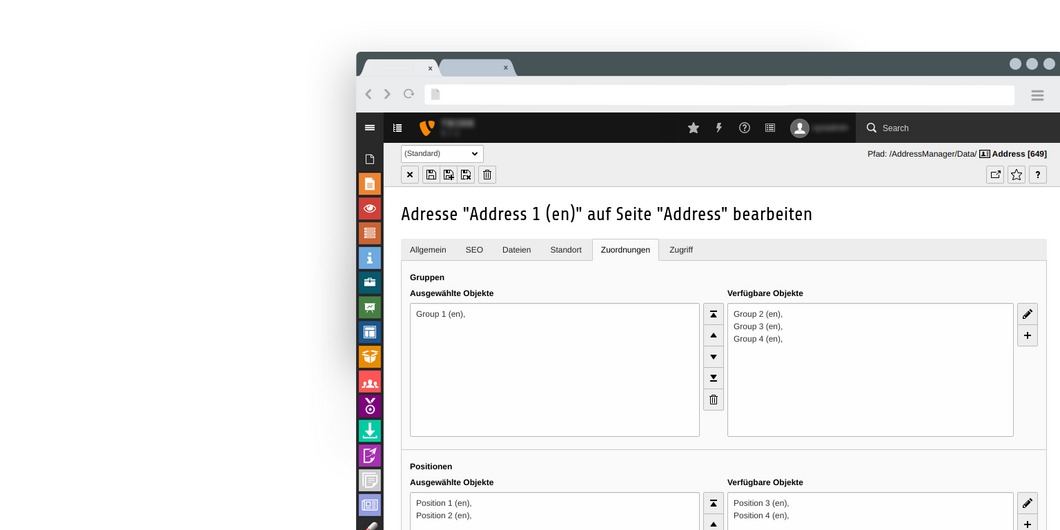Edit Gruppen objects with pencil button
1060x530 pixels.
click(1028, 314)
